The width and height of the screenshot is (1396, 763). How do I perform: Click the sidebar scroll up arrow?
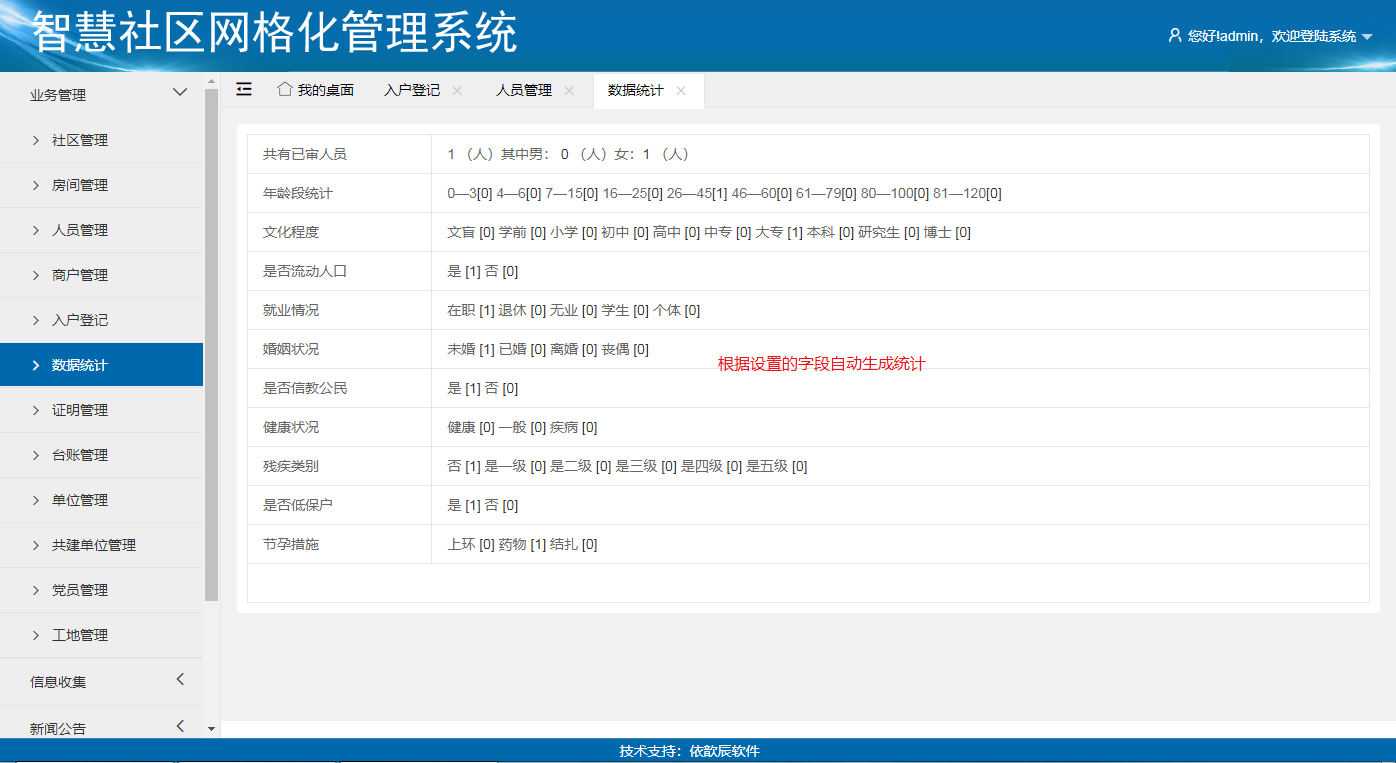click(x=211, y=80)
